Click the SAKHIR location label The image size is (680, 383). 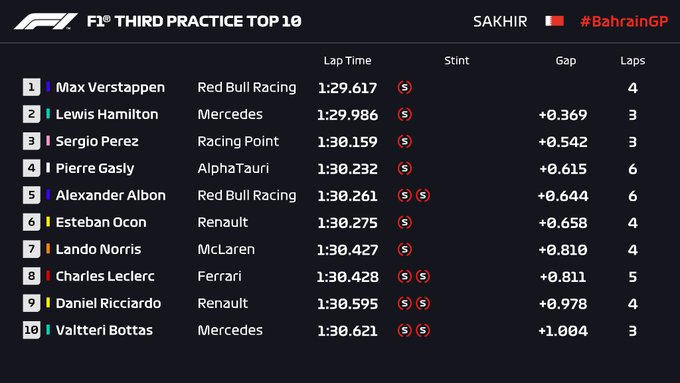point(500,21)
